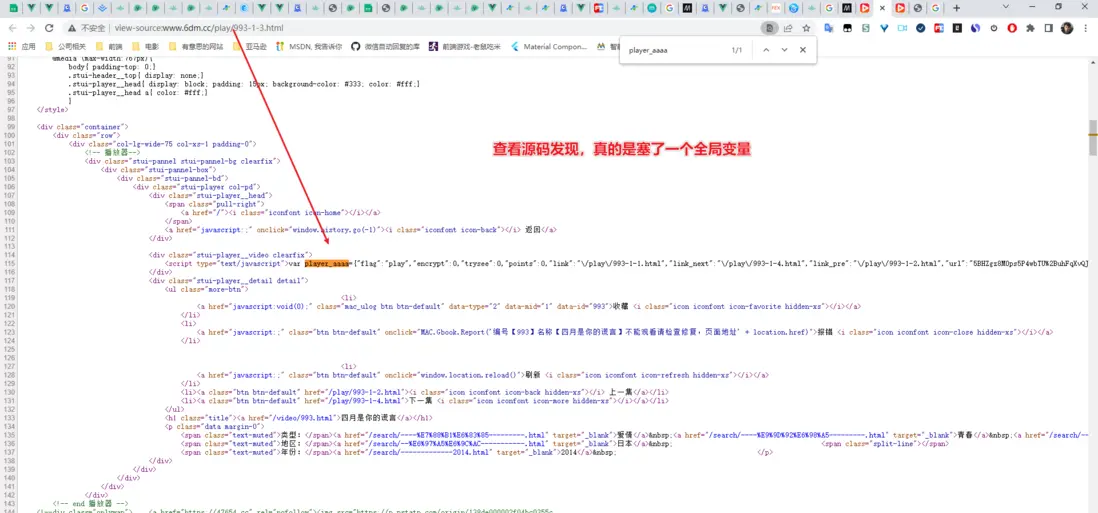Open the MSDN, 我告诉你 bookmark
Viewport: 1098px width, 513px height.
click(x=309, y=47)
